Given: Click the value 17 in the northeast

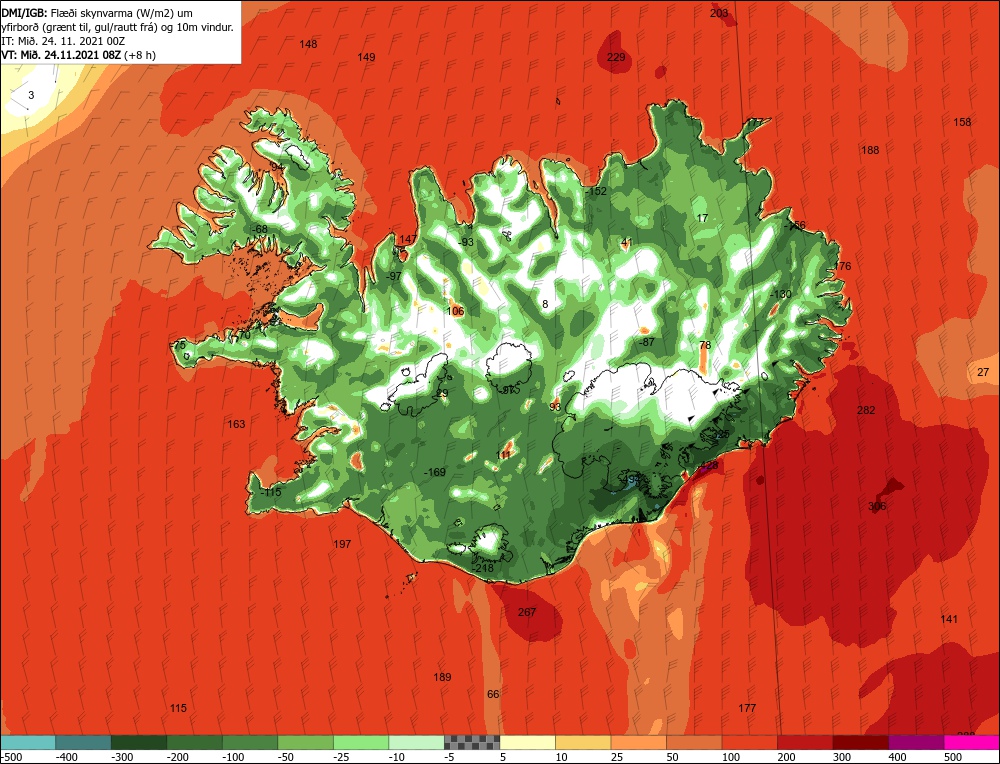Looking at the screenshot, I should pyautogui.click(x=702, y=218).
